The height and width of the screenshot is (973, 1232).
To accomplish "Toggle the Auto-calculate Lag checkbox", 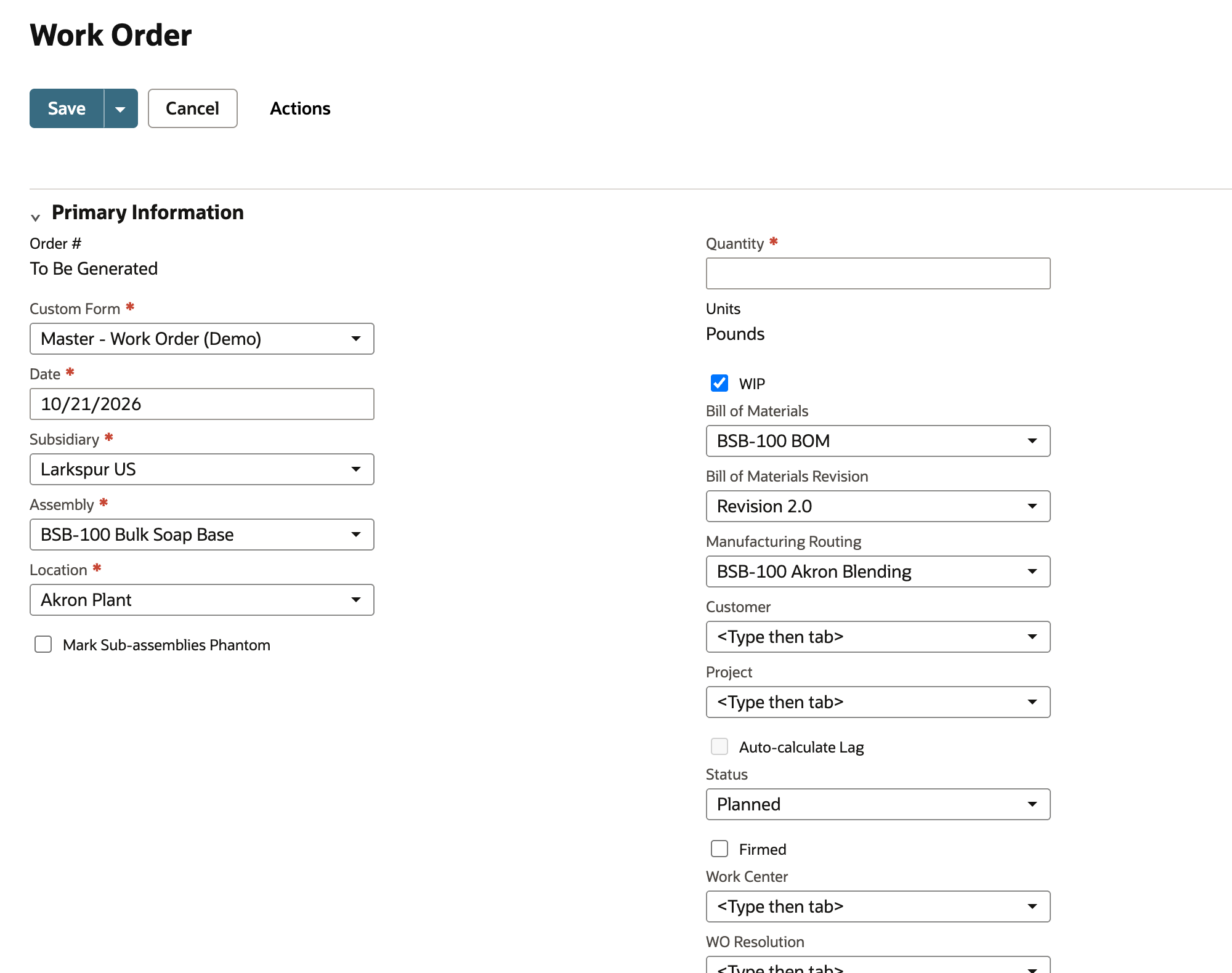I will 719,746.
